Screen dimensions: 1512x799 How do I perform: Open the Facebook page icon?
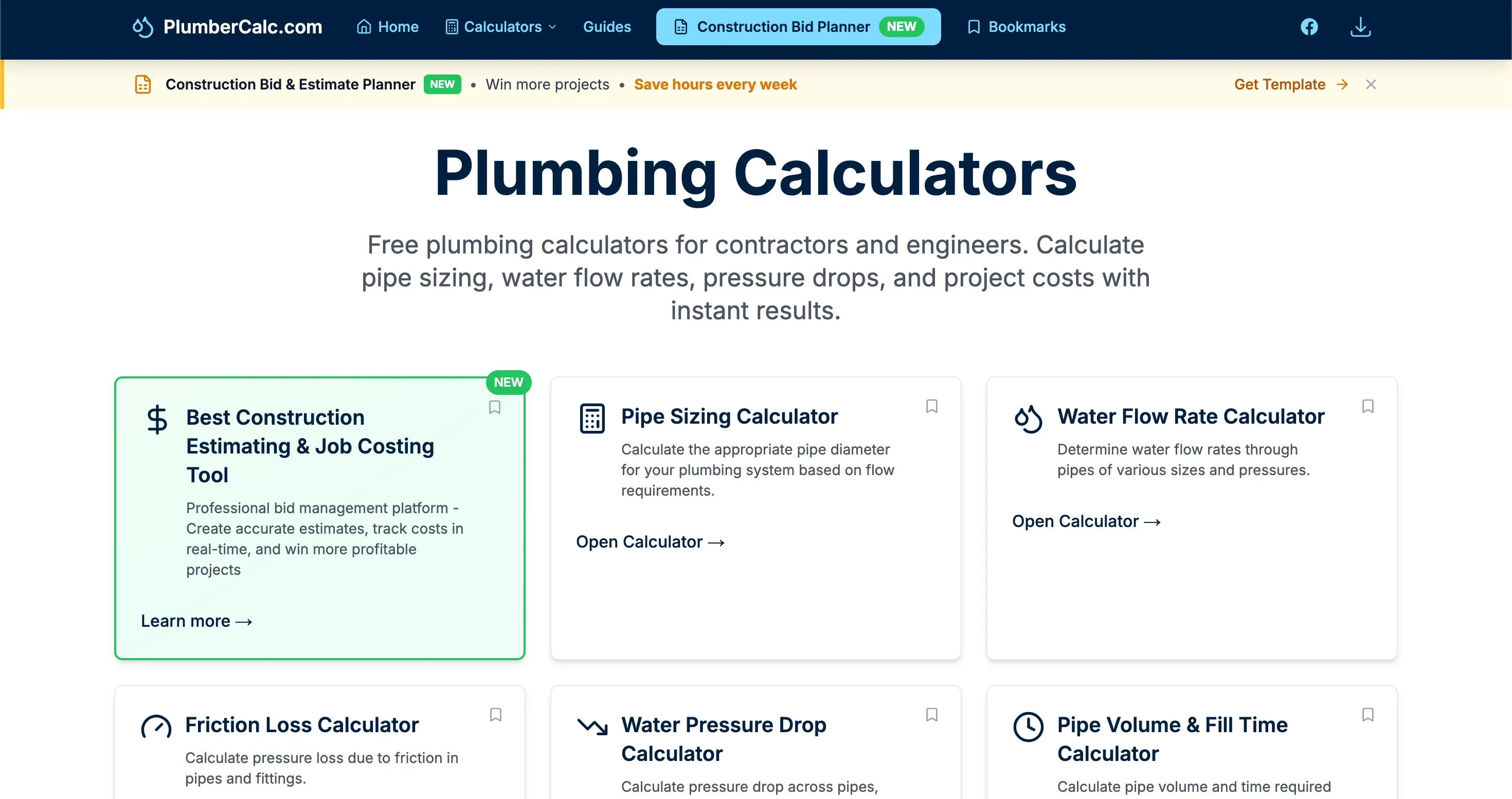[1309, 27]
